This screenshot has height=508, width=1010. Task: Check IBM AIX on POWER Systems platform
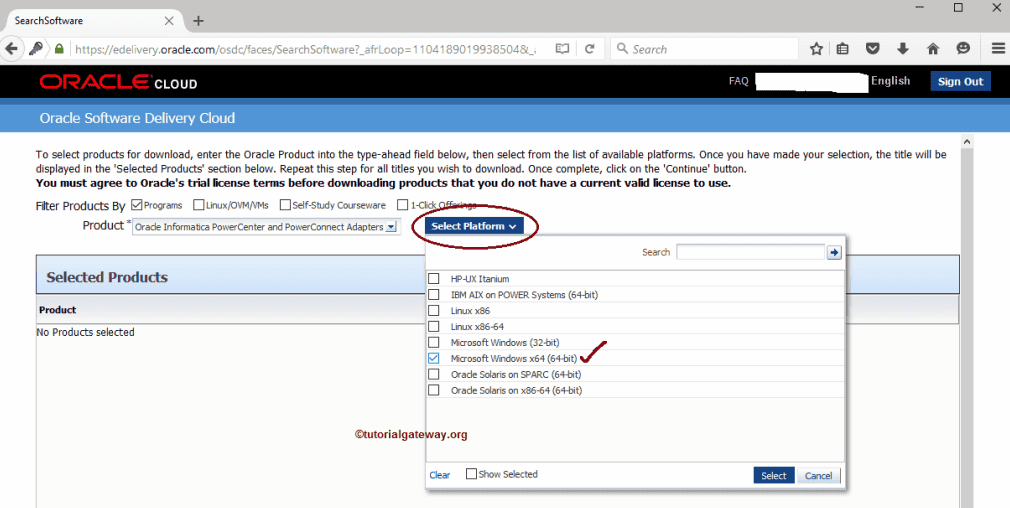434,294
